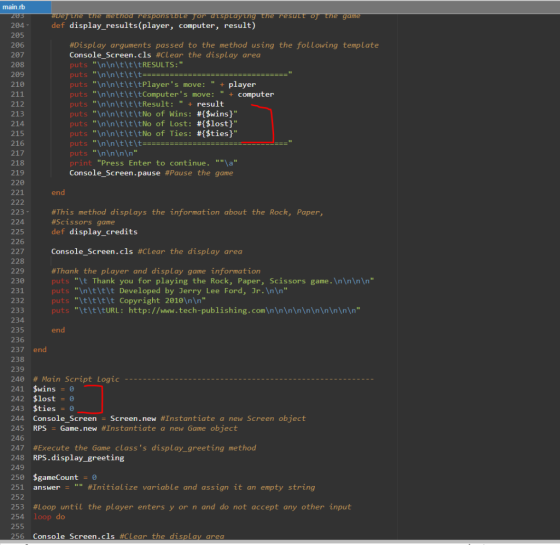Click the '#Scissors game' comment line
The width and height of the screenshot is (560, 545).
(83, 222)
